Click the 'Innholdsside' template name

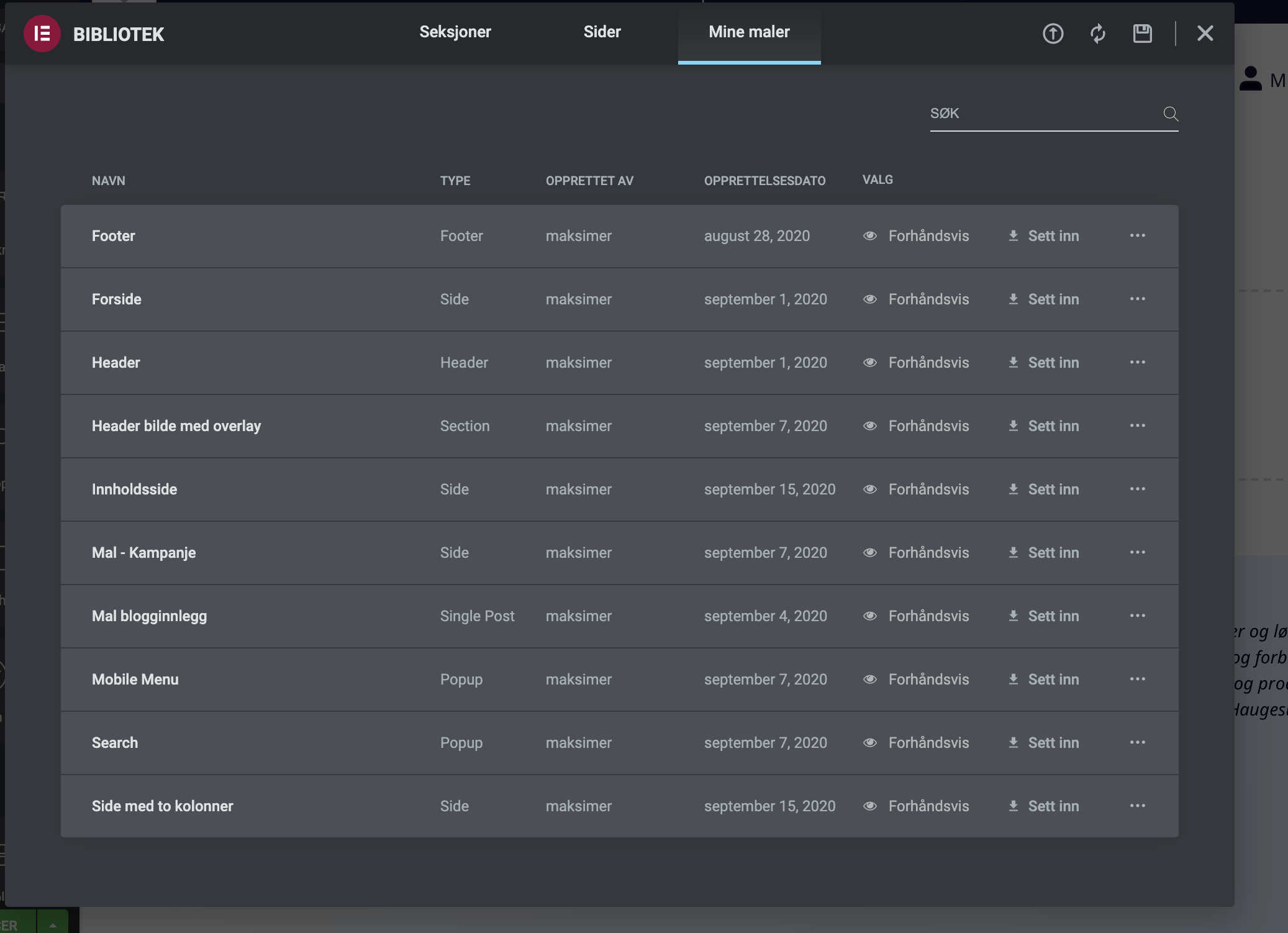coord(135,489)
